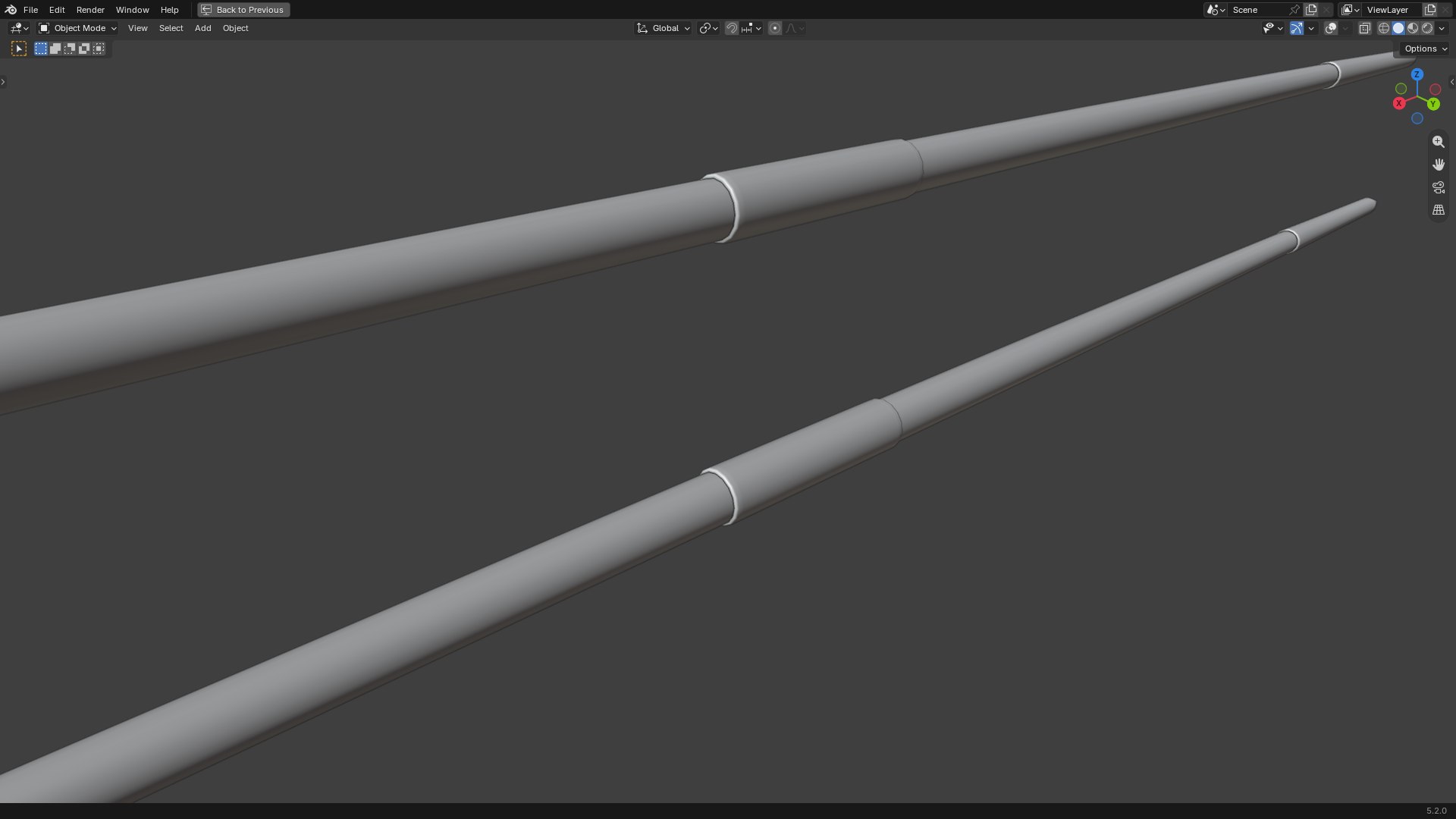
Task: Open the Global transform orientation dropdown
Action: 663,28
